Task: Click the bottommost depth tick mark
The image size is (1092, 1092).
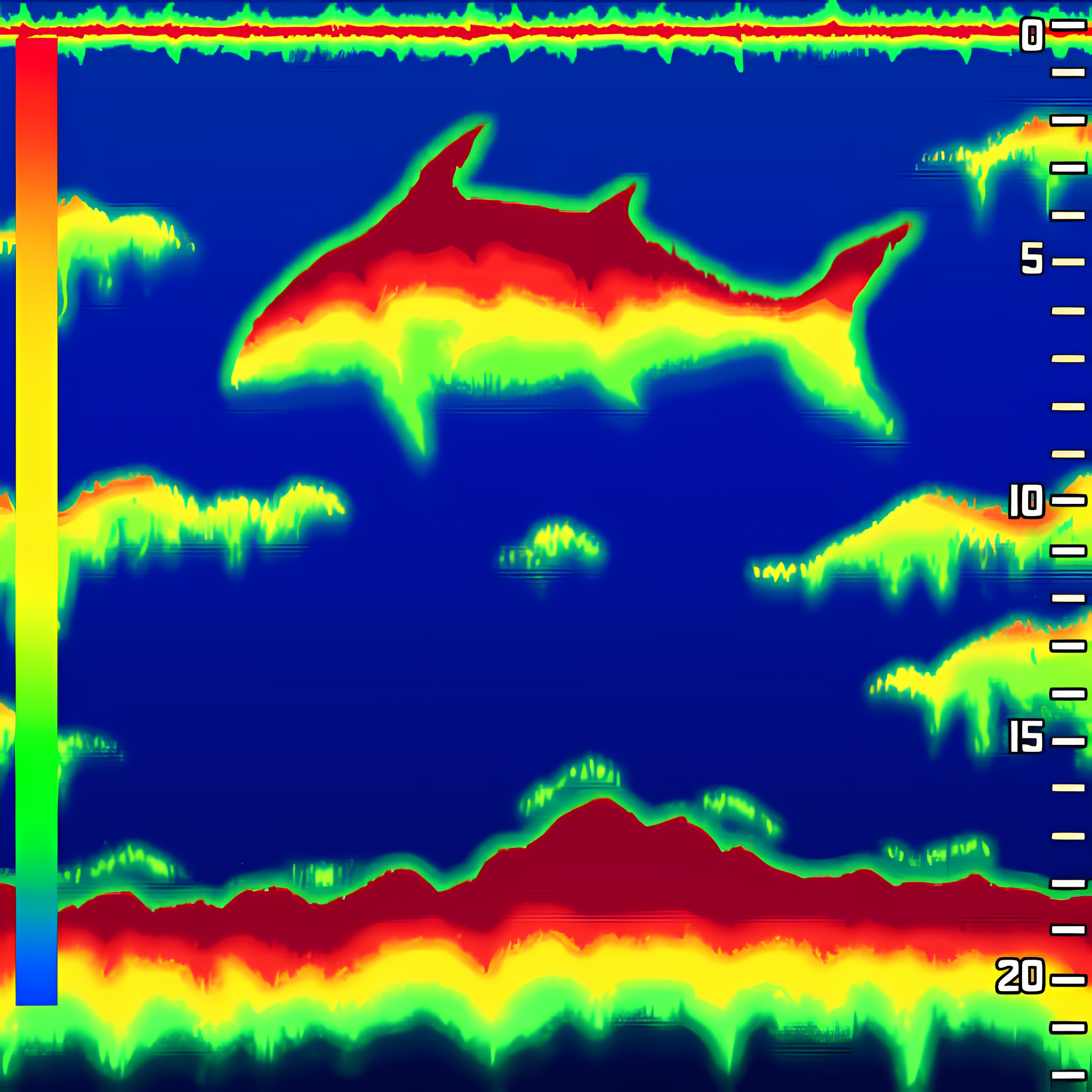Action: 1067,1074
